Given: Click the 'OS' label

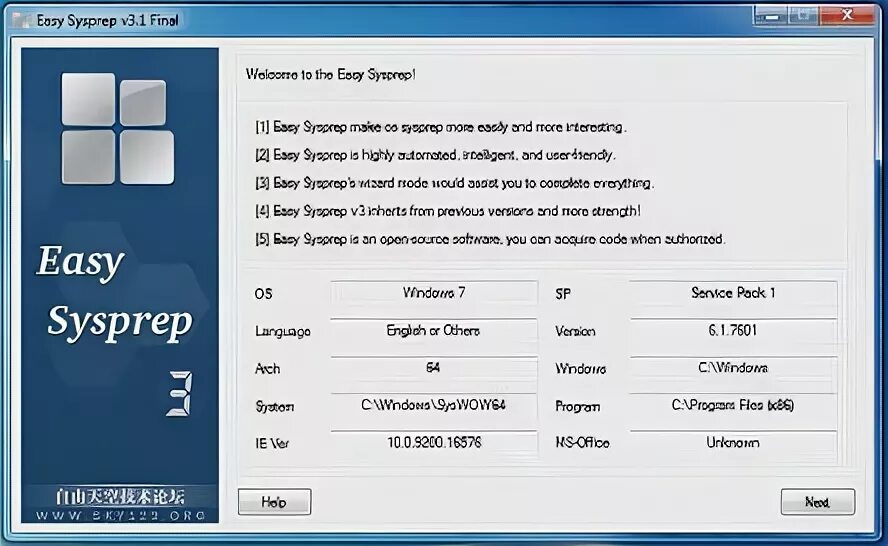Looking at the screenshot, I should [x=263, y=294].
